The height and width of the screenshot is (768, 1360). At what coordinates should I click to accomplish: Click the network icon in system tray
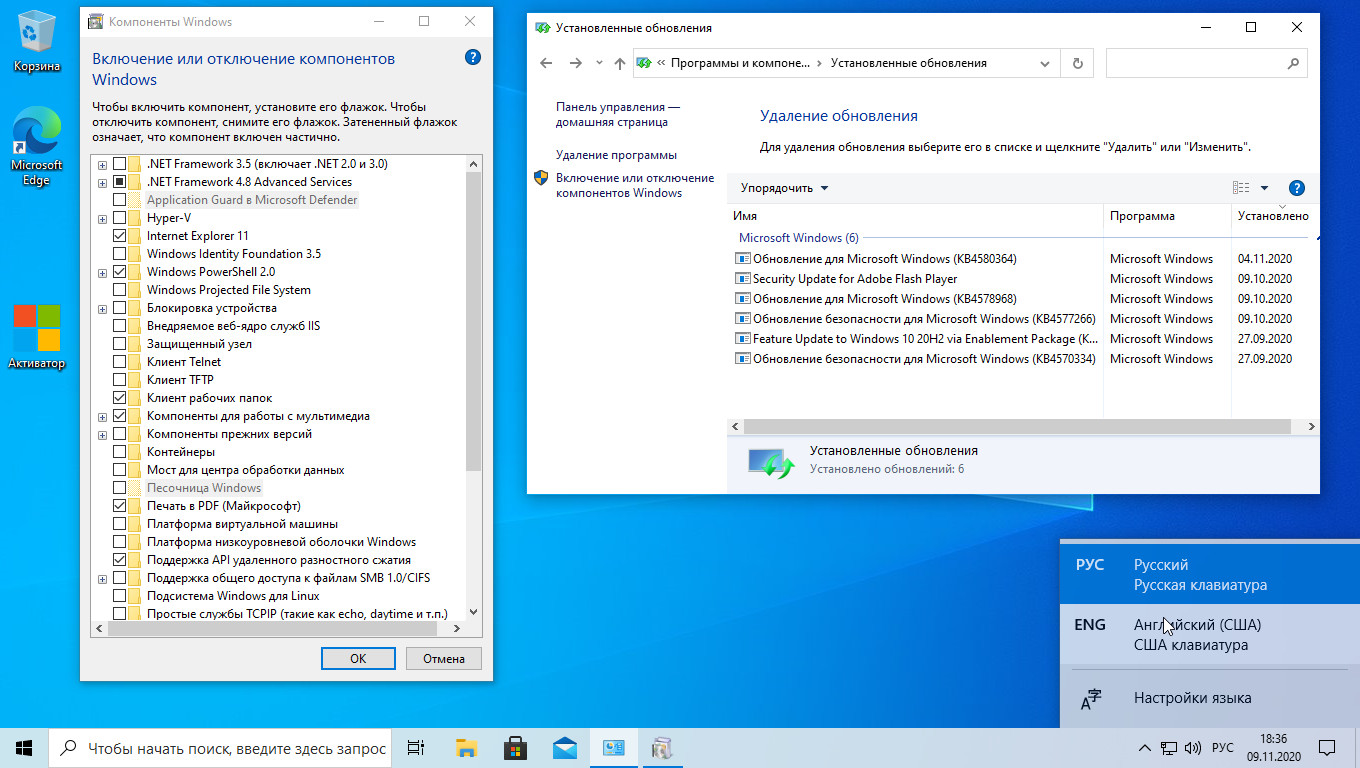click(1169, 748)
